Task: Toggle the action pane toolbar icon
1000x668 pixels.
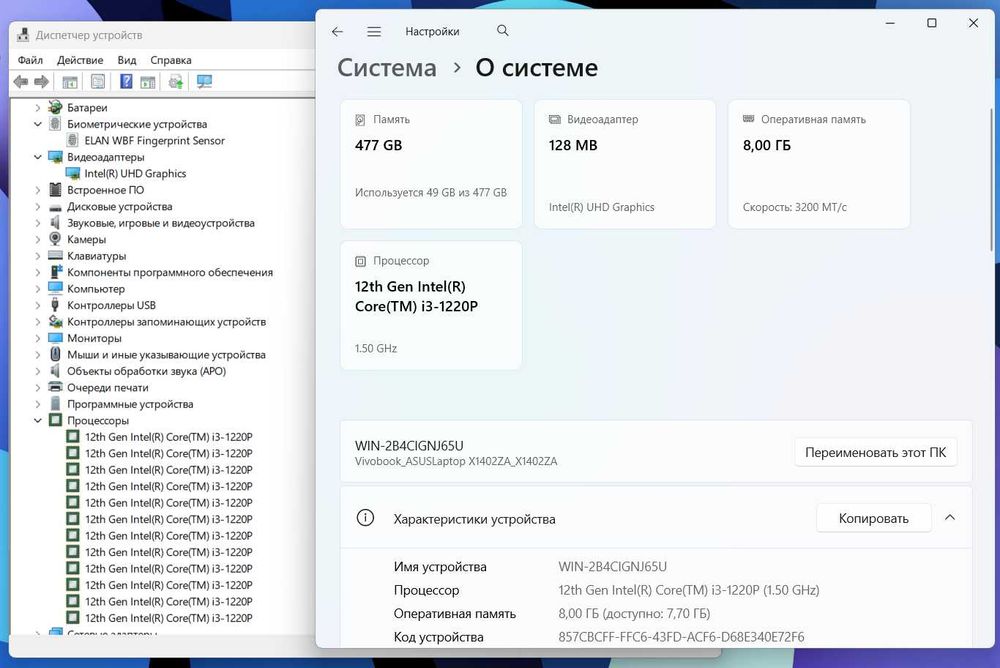Action: [x=148, y=82]
